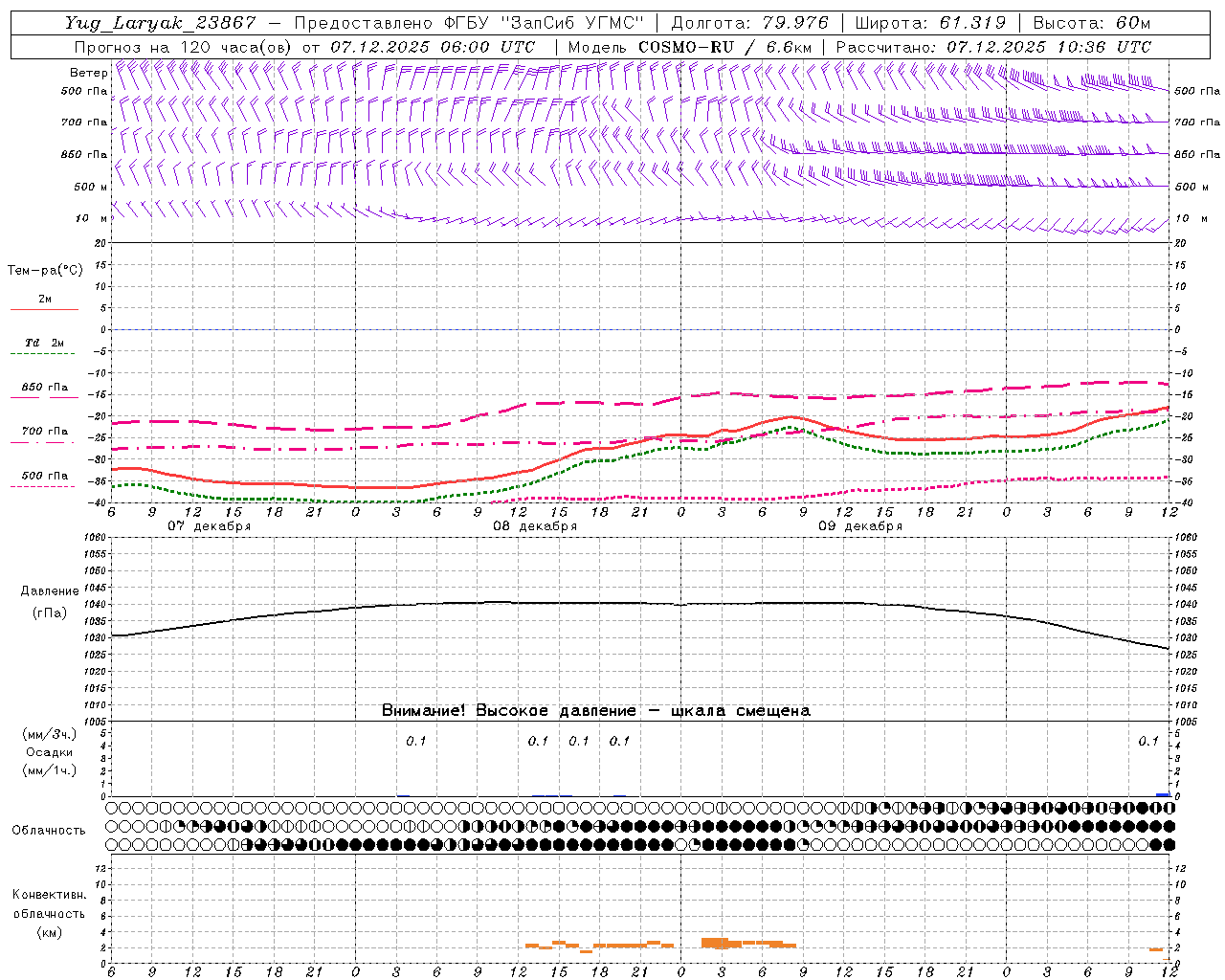Click the '2м' legend entry above Td
Viewport: 1225px width, 980px height.
(x=45, y=299)
